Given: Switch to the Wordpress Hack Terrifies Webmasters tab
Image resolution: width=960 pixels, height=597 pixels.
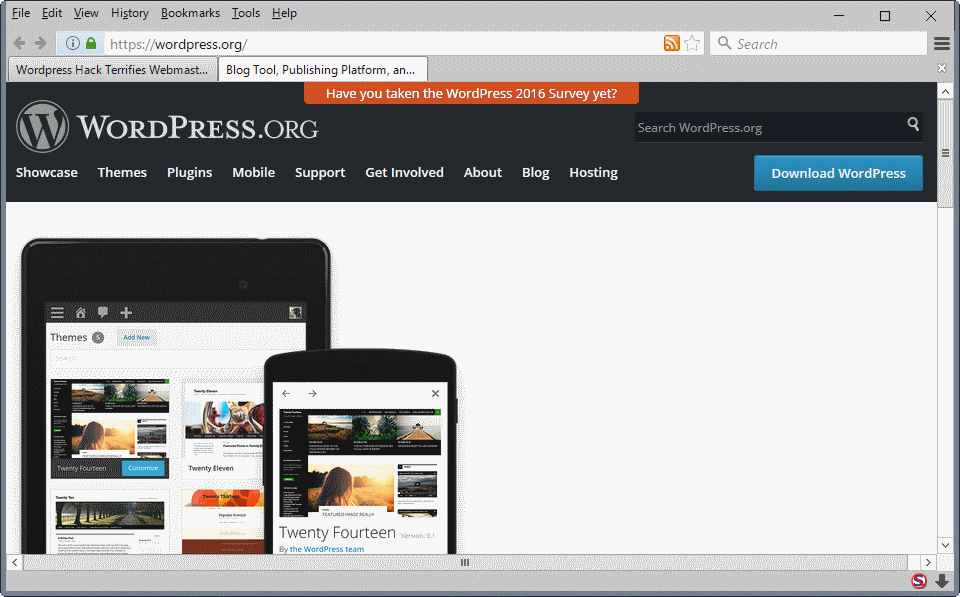Looking at the screenshot, I should click(x=113, y=70).
